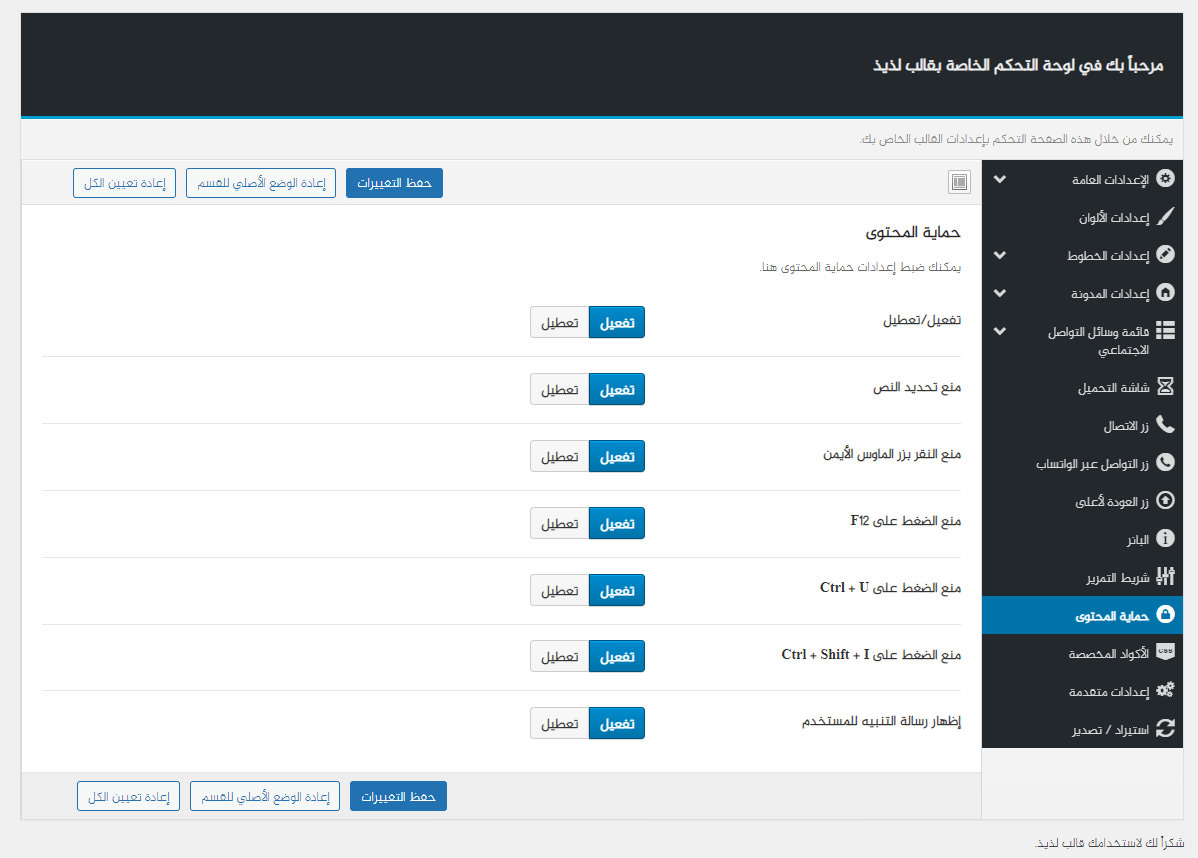Click the up-arrow icon for زر العودة لأعلى
Image resolution: width=1198 pixels, height=858 pixels.
coord(1165,501)
